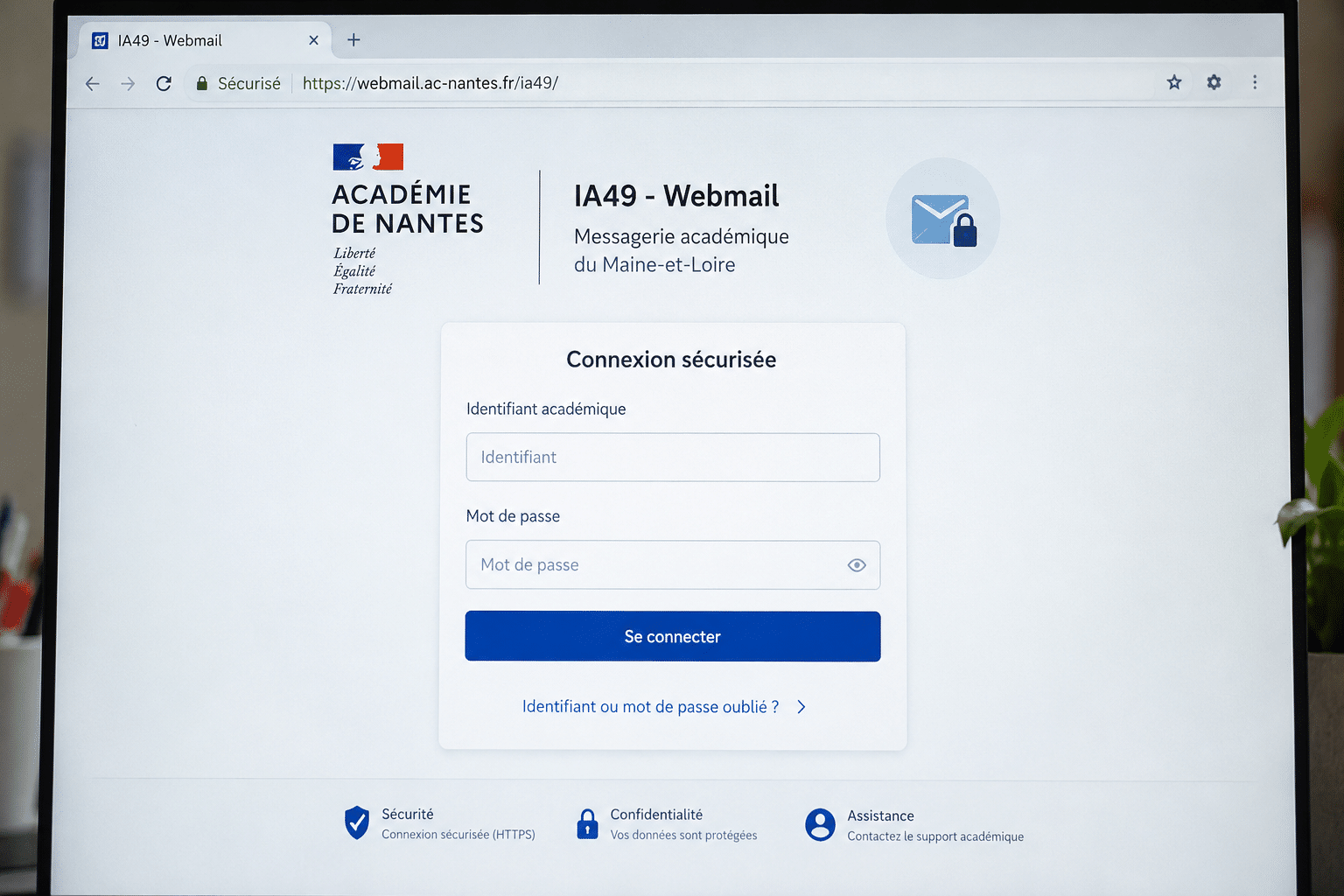1344x896 pixels.
Task: Click the padlock security icon in the address bar
Action: (x=202, y=83)
